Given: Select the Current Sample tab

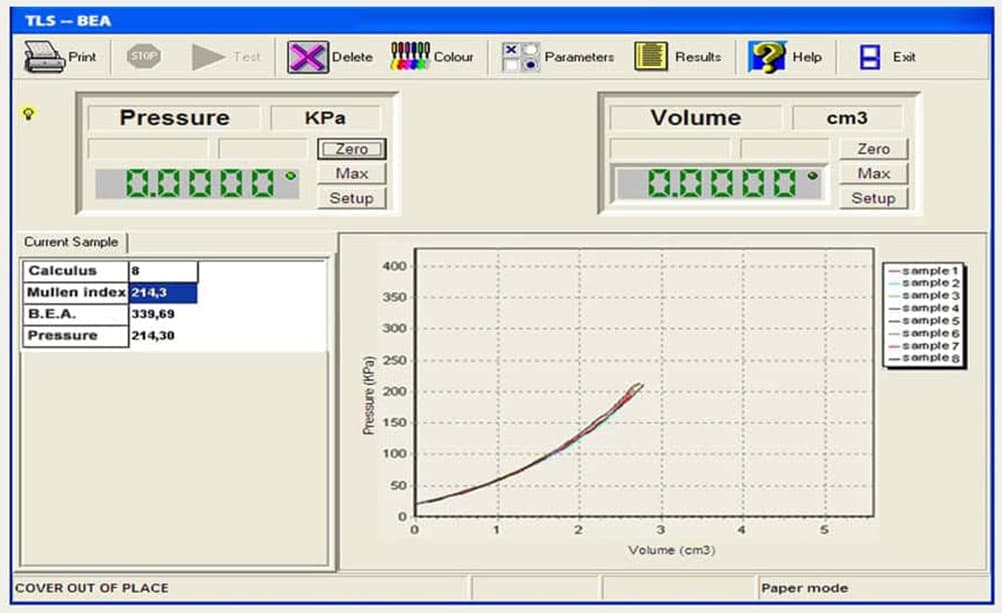Looking at the screenshot, I should click(x=71, y=242).
